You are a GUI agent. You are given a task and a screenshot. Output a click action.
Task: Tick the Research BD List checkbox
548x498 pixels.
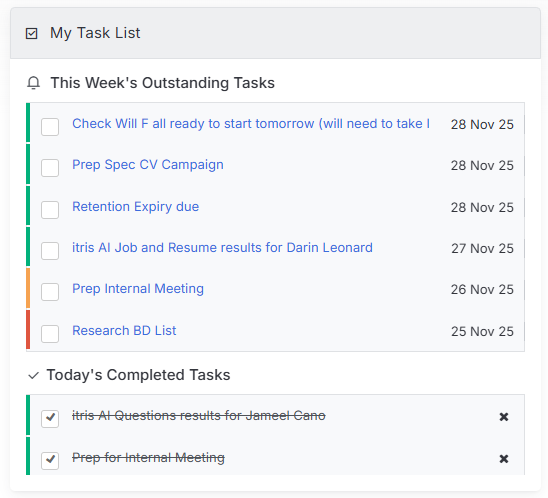click(50, 334)
